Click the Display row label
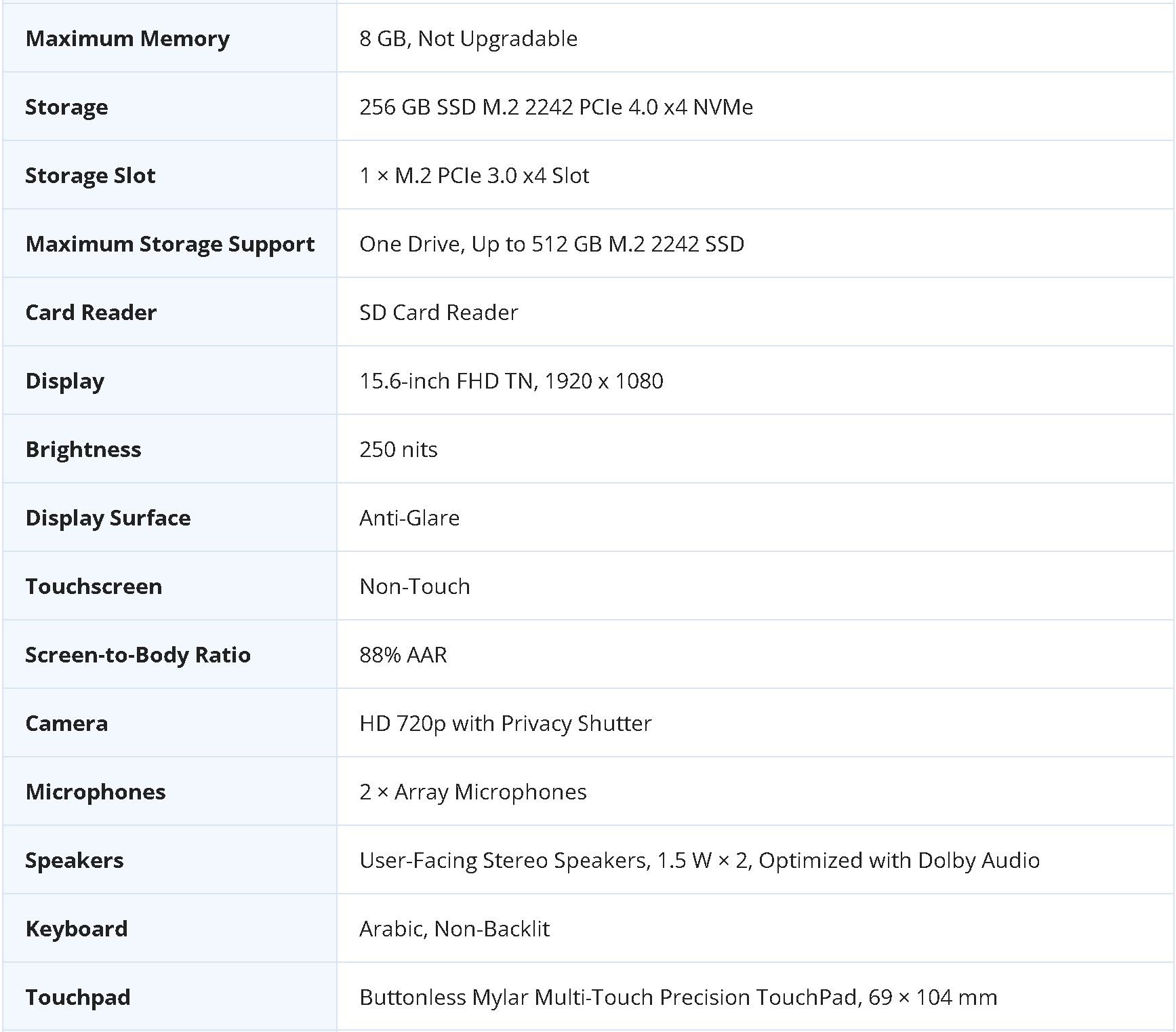 point(65,381)
